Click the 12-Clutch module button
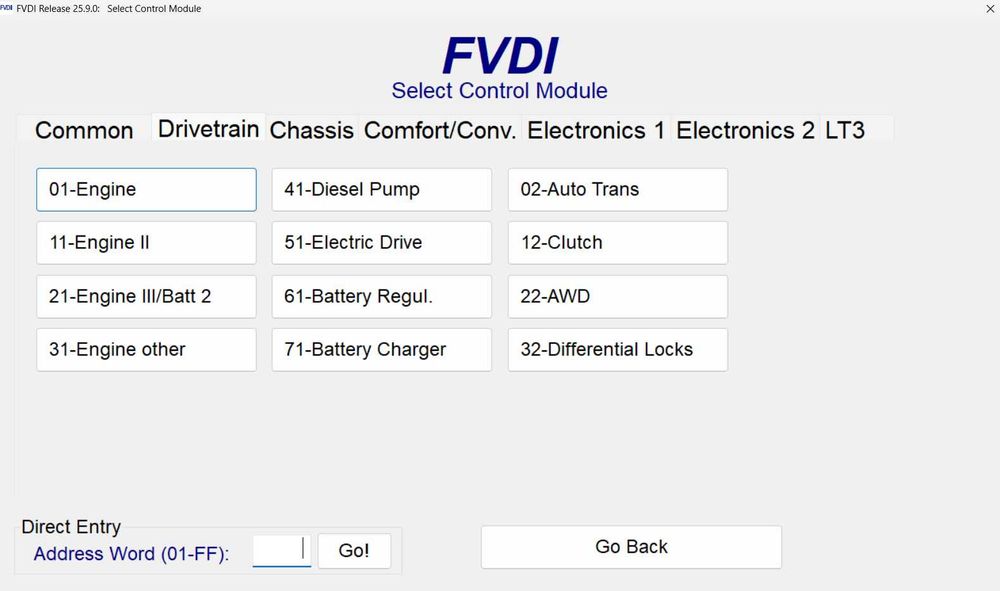This screenshot has width=1000, height=591. 617,243
